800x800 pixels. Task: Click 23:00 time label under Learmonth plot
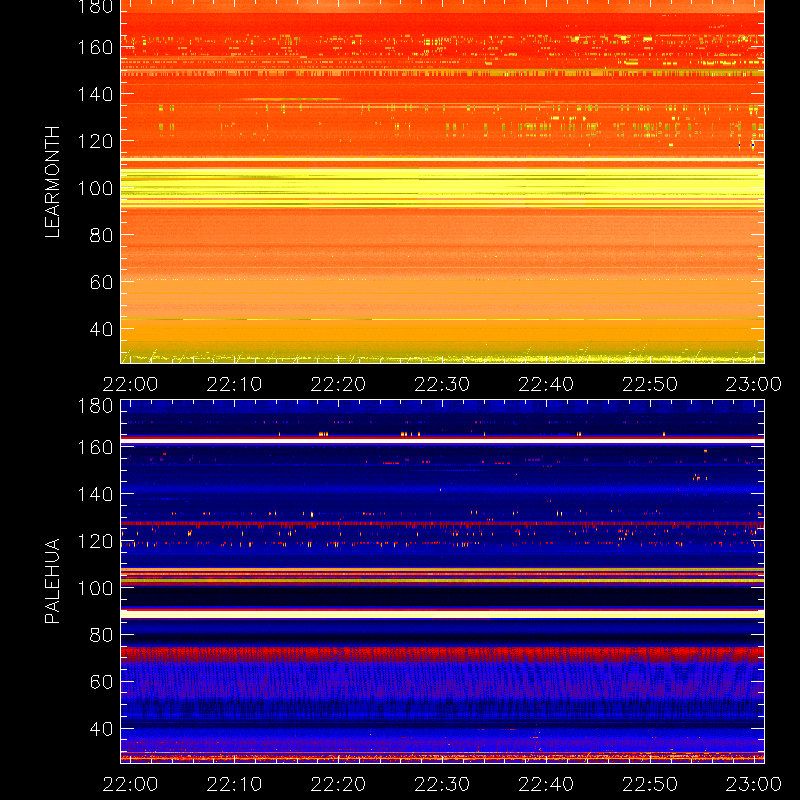[x=754, y=384]
